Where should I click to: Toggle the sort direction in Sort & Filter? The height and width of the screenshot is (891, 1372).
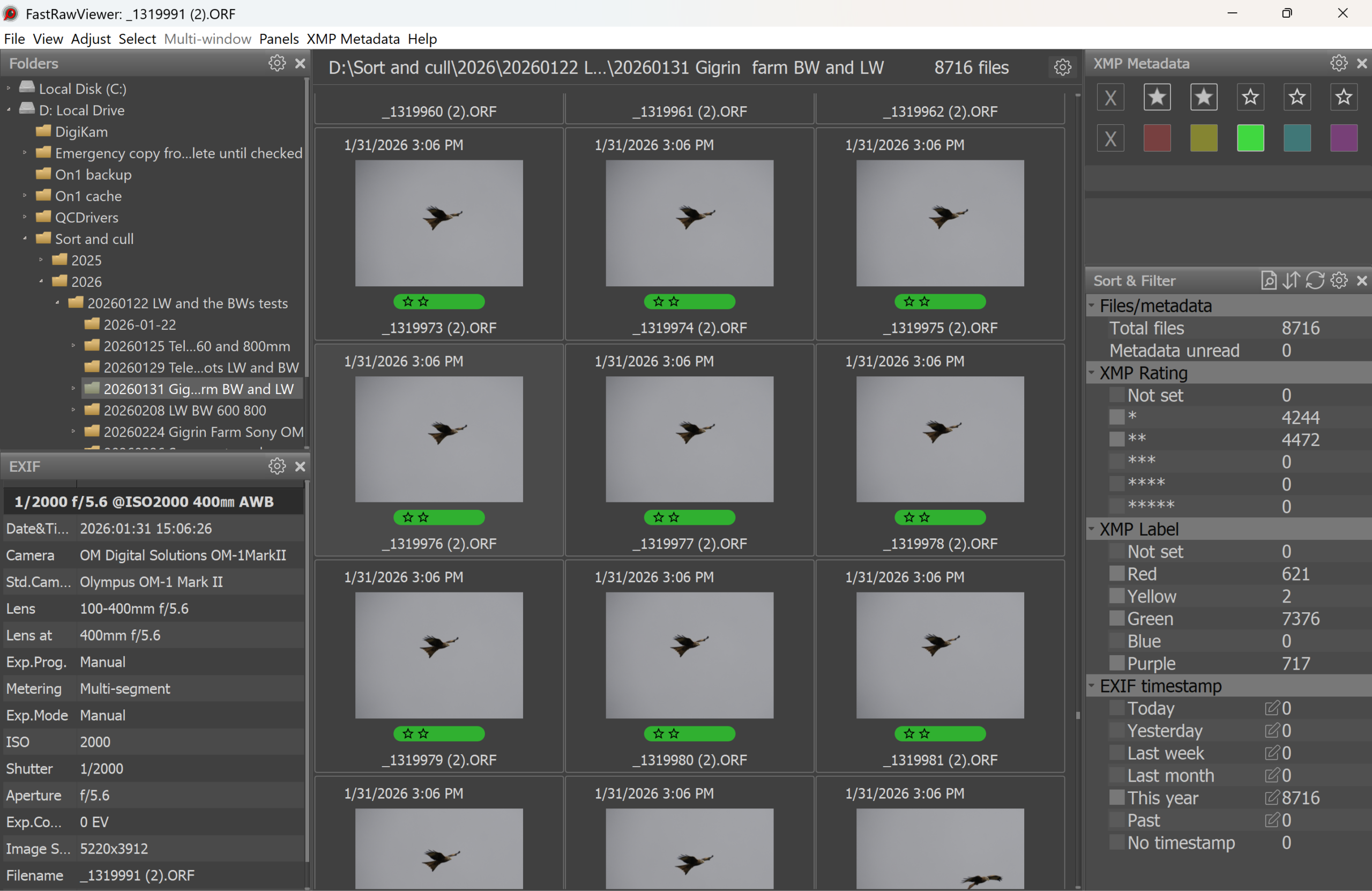1293,281
